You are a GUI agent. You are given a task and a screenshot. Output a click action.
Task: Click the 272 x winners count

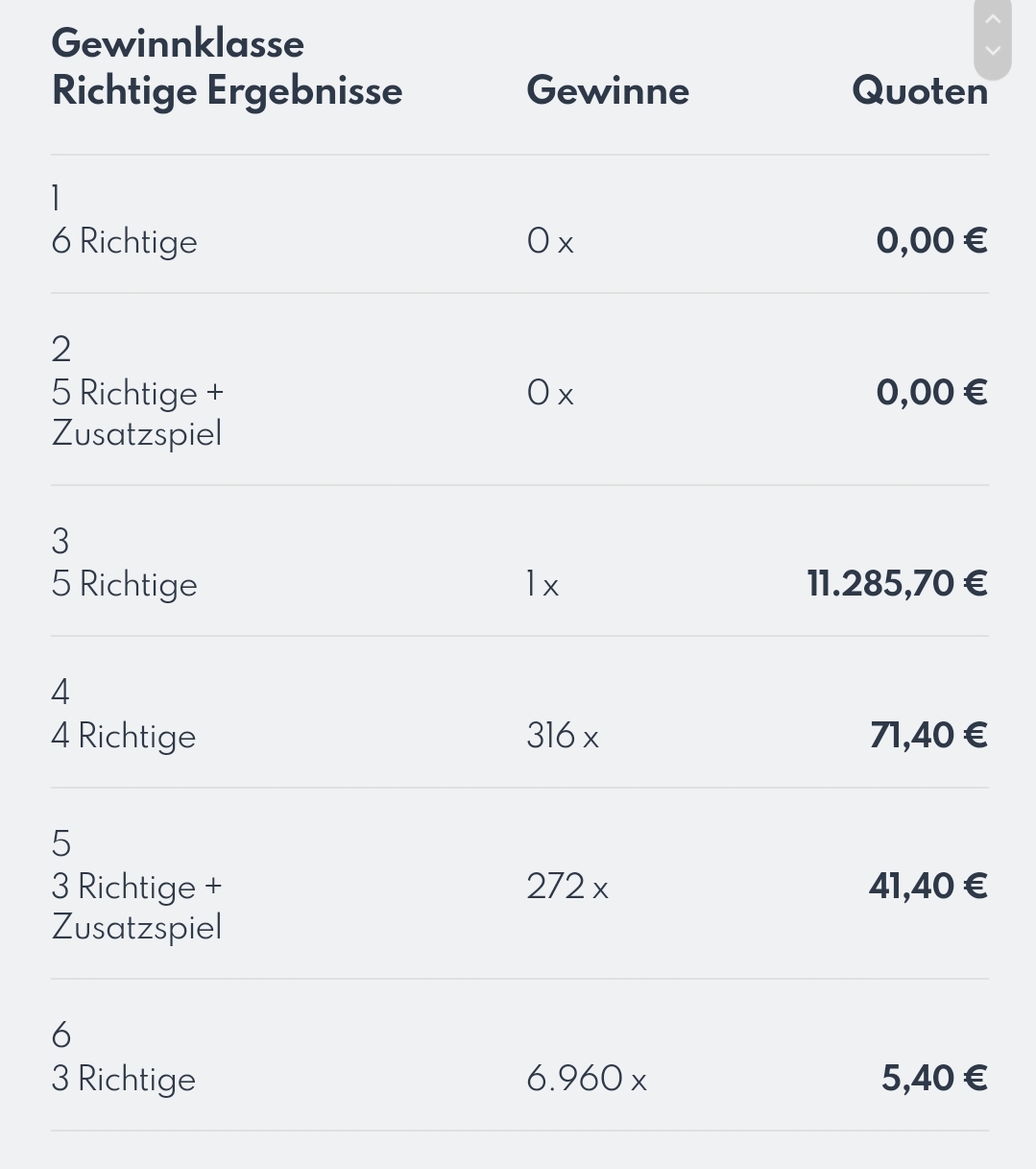coord(567,887)
